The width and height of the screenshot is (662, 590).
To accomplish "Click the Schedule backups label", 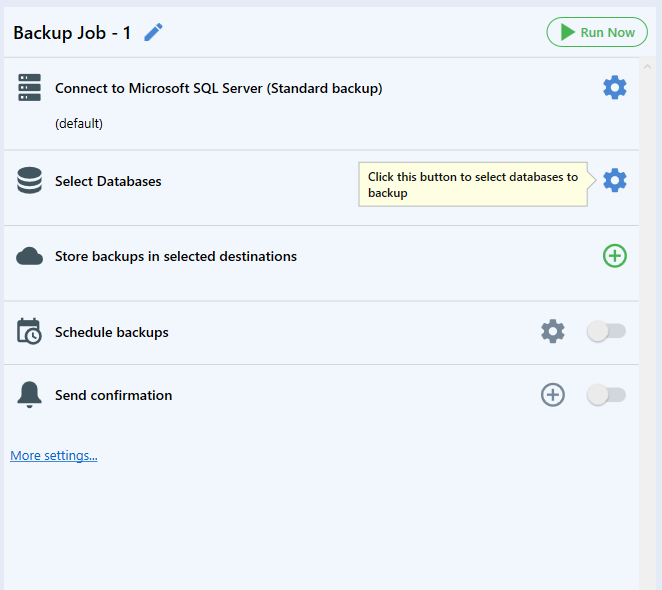I will [111, 332].
